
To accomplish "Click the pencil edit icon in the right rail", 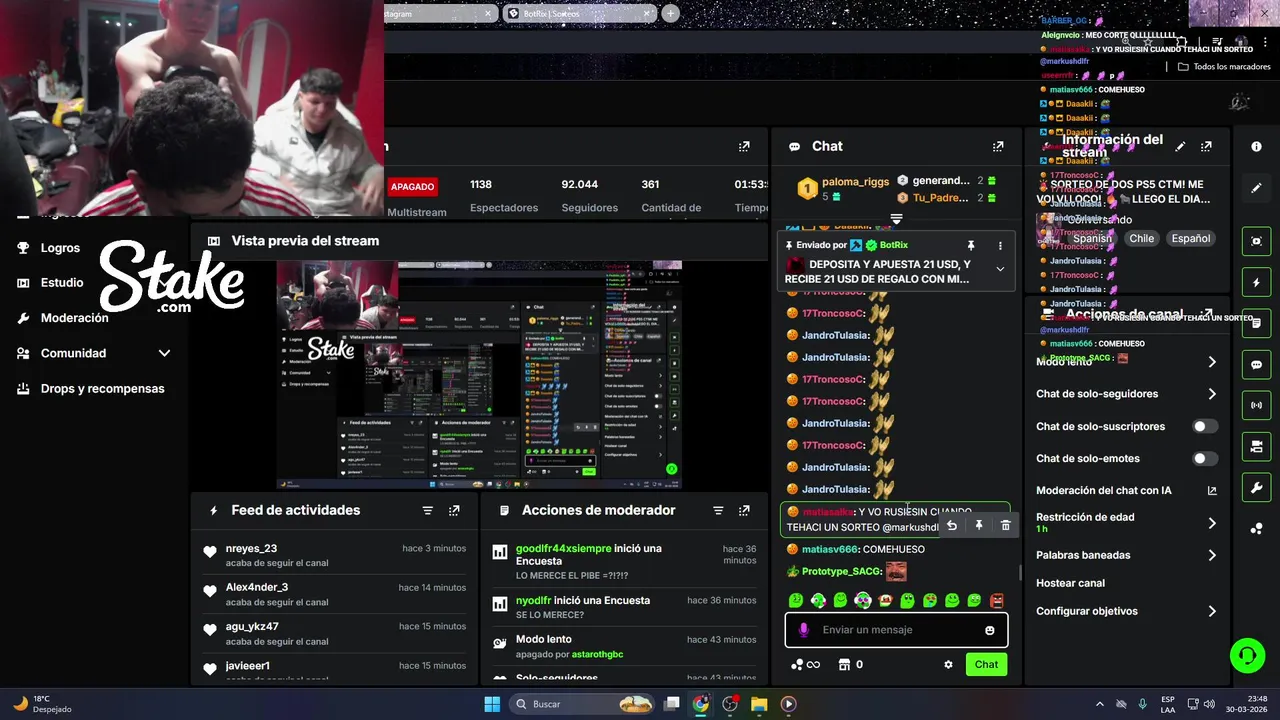I will pyautogui.click(x=1257, y=188).
